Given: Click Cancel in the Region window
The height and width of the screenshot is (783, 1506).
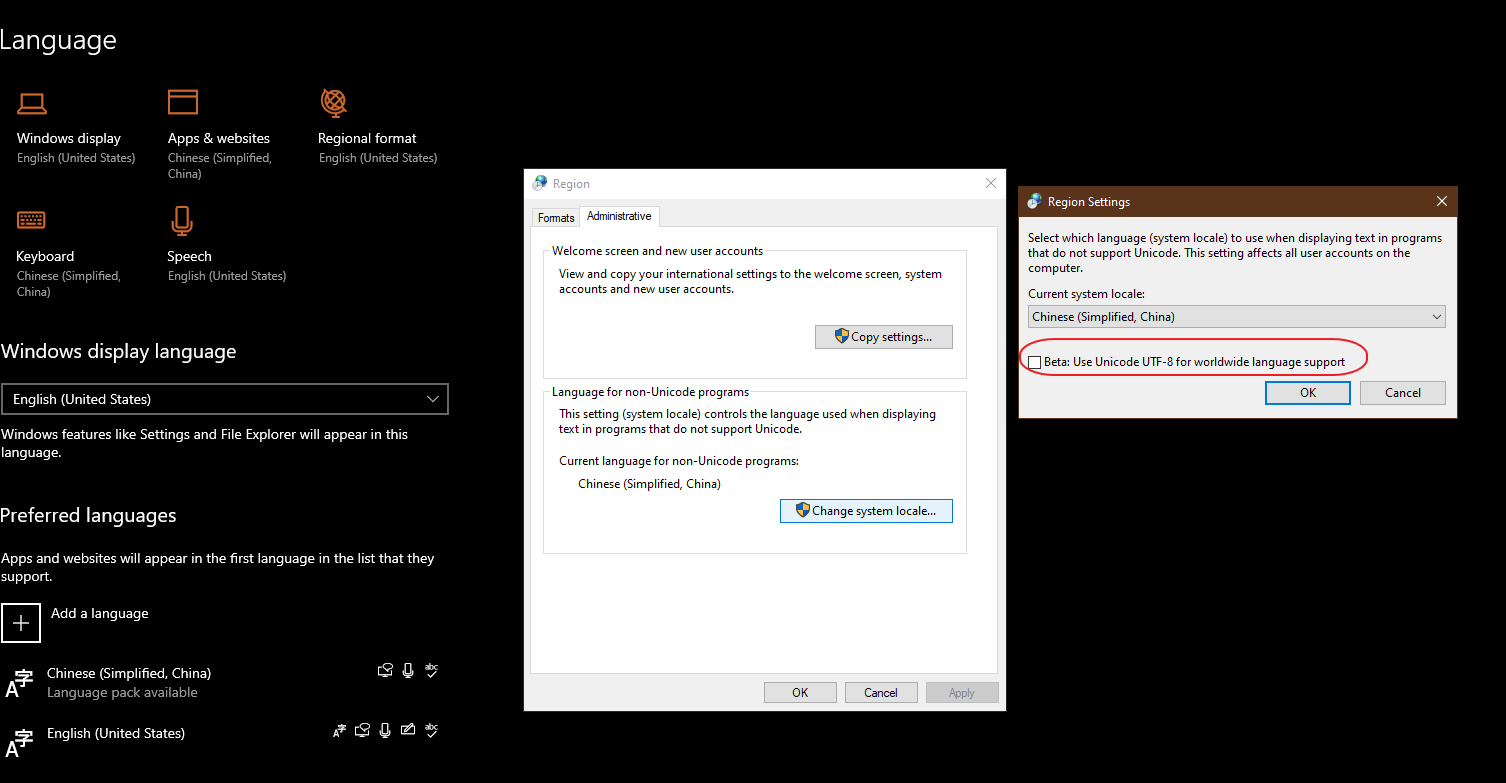Looking at the screenshot, I should 881,692.
